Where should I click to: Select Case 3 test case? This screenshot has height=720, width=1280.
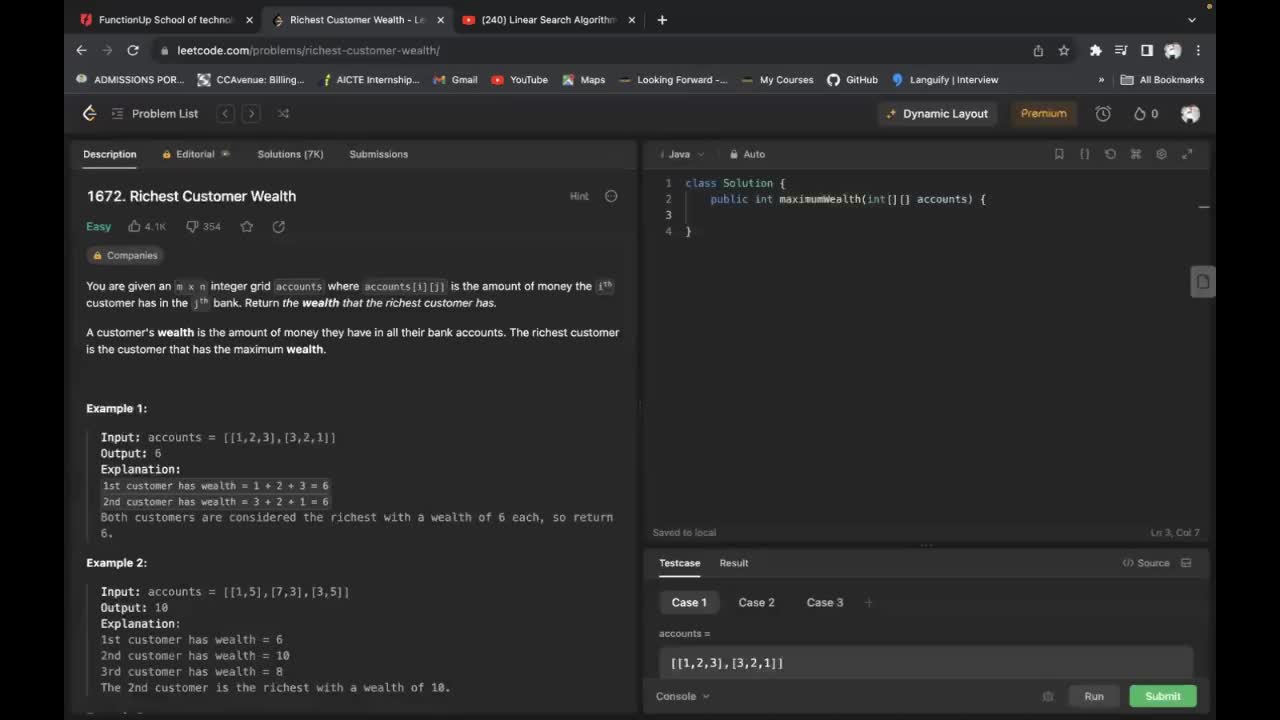click(825, 602)
